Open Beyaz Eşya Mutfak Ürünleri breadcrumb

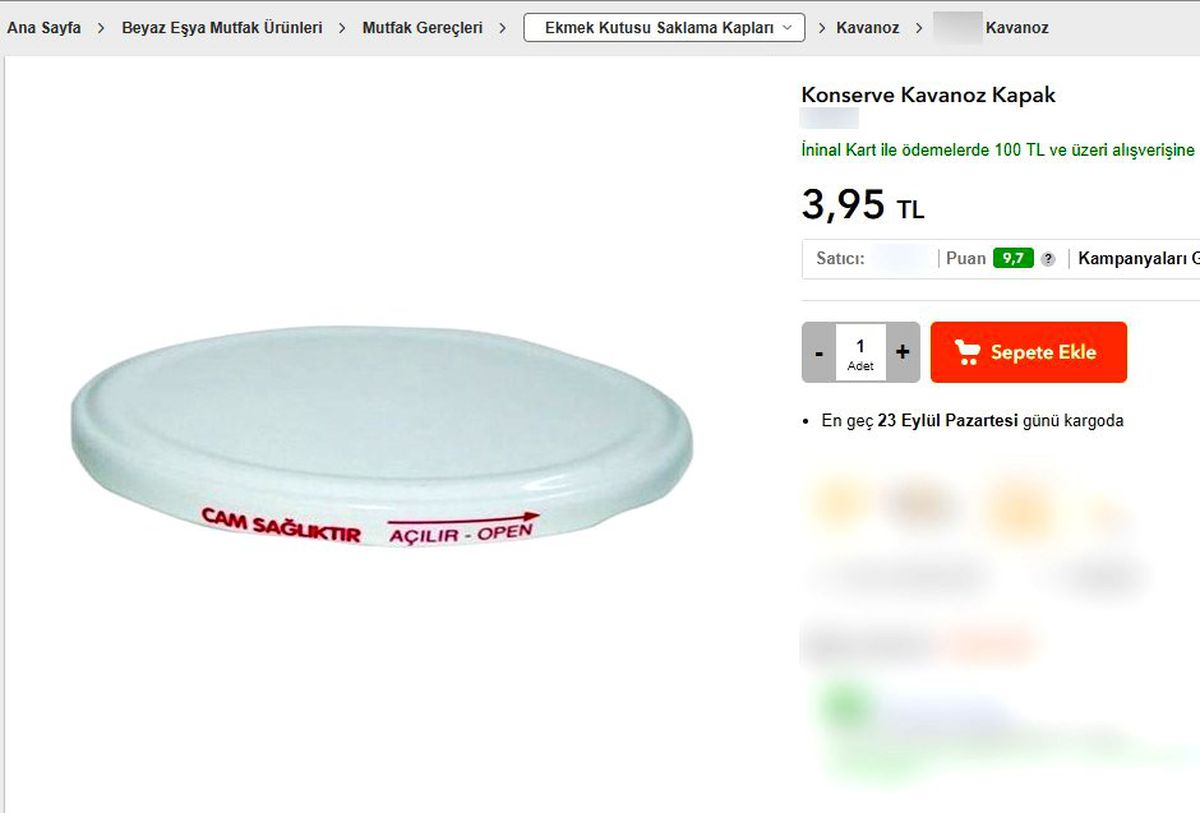click(222, 28)
